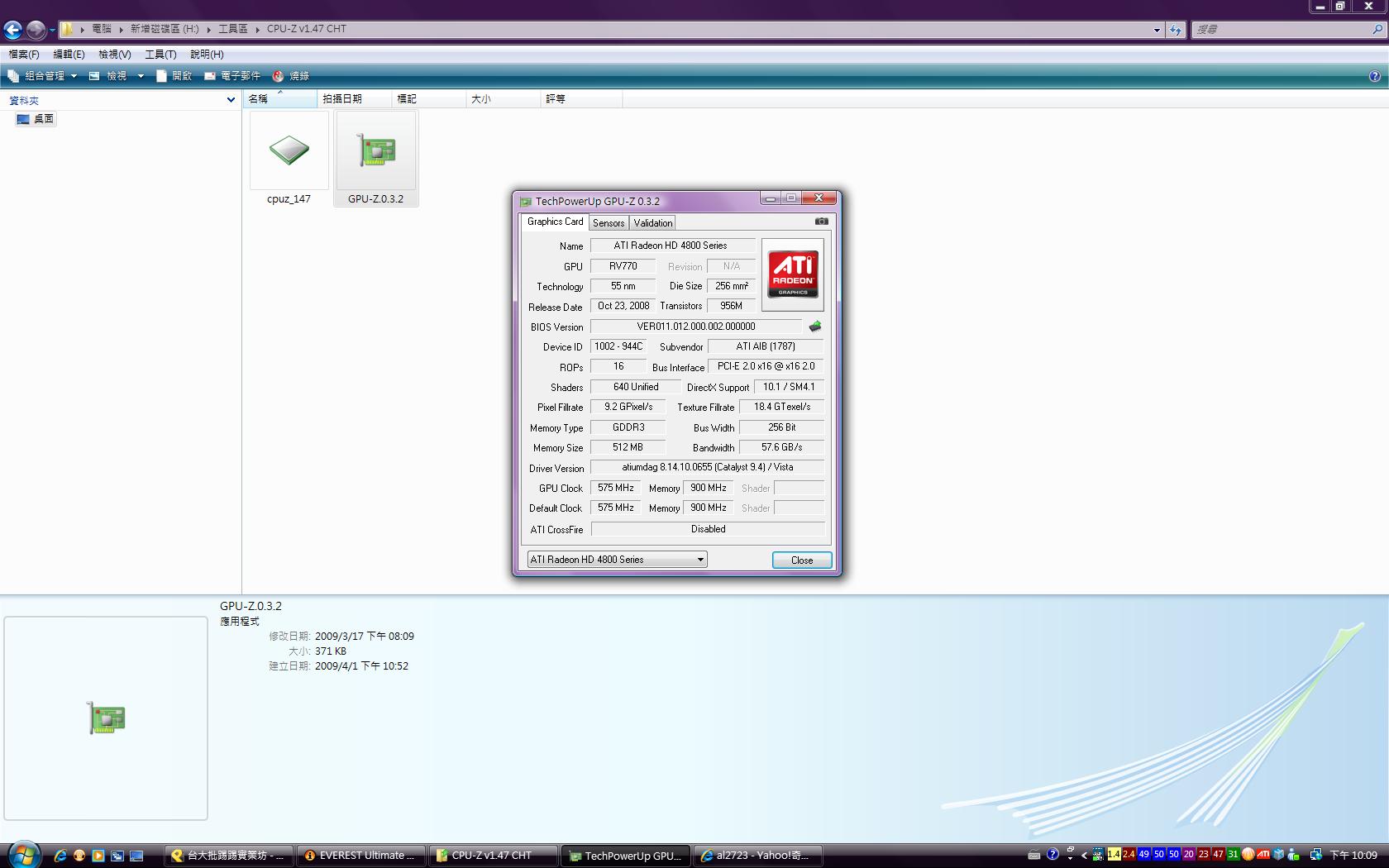Launch Internet Explorer from quick launch
The height and width of the screenshot is (868, 1389).
click(x=60, y=856)
